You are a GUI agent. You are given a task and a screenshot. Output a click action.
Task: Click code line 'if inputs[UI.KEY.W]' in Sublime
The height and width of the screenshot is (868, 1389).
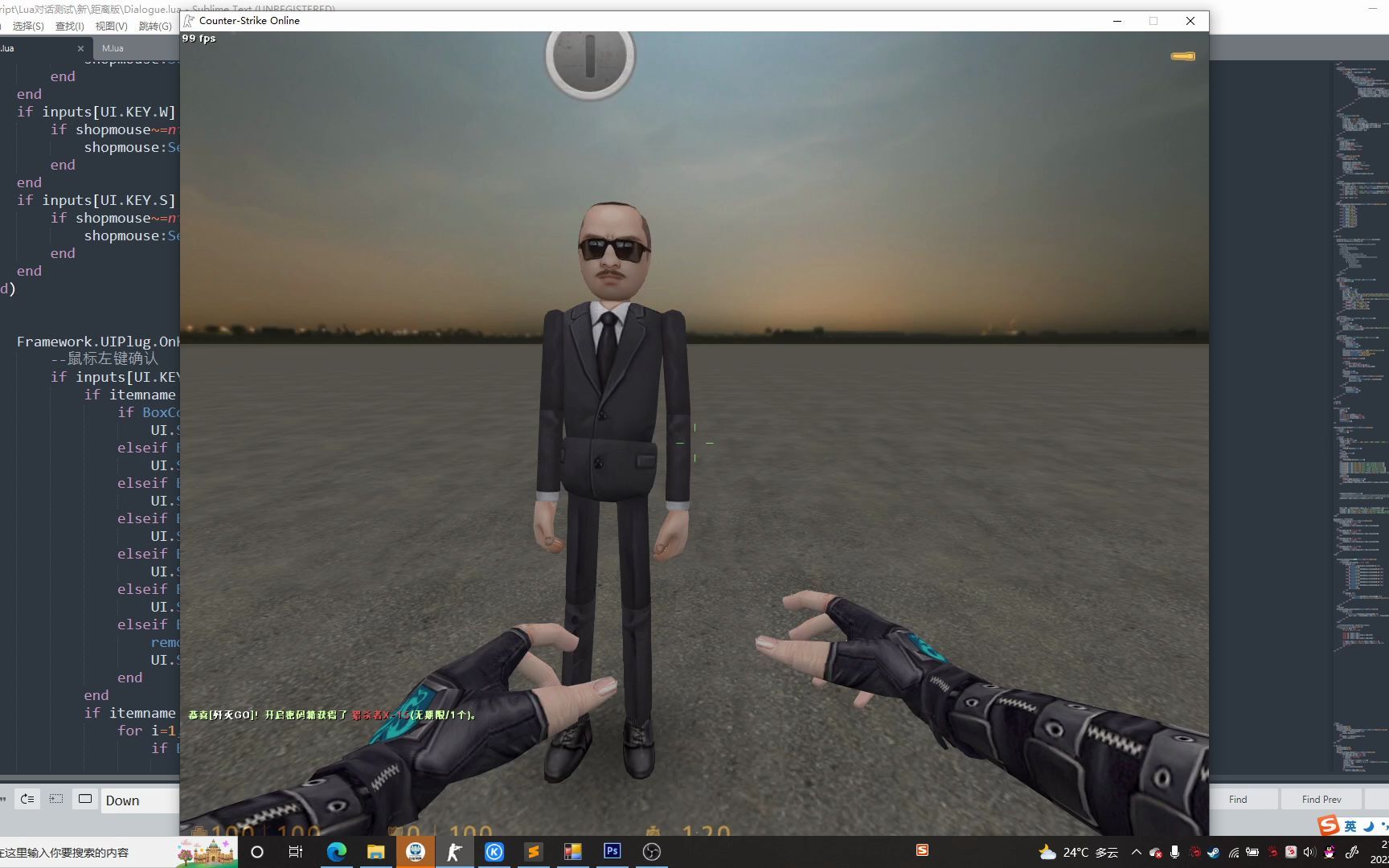96,112
